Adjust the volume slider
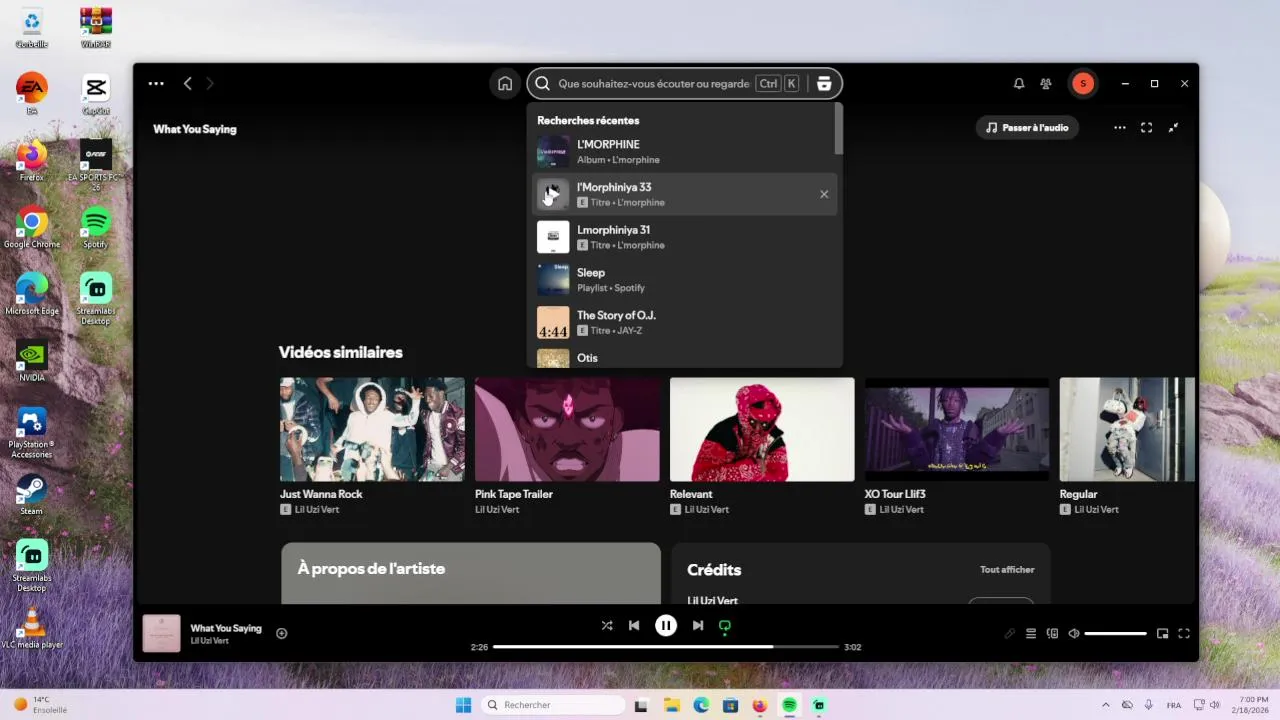The image size is (1280, 720). coord(1115,634)
